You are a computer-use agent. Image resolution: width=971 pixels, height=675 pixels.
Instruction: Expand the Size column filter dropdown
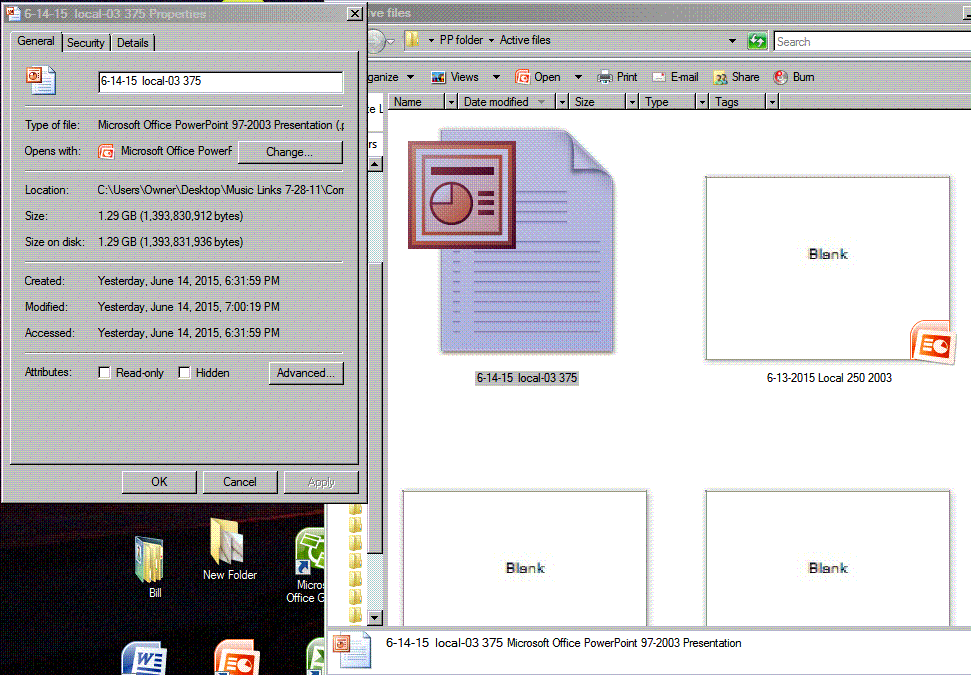coord(632,102)
